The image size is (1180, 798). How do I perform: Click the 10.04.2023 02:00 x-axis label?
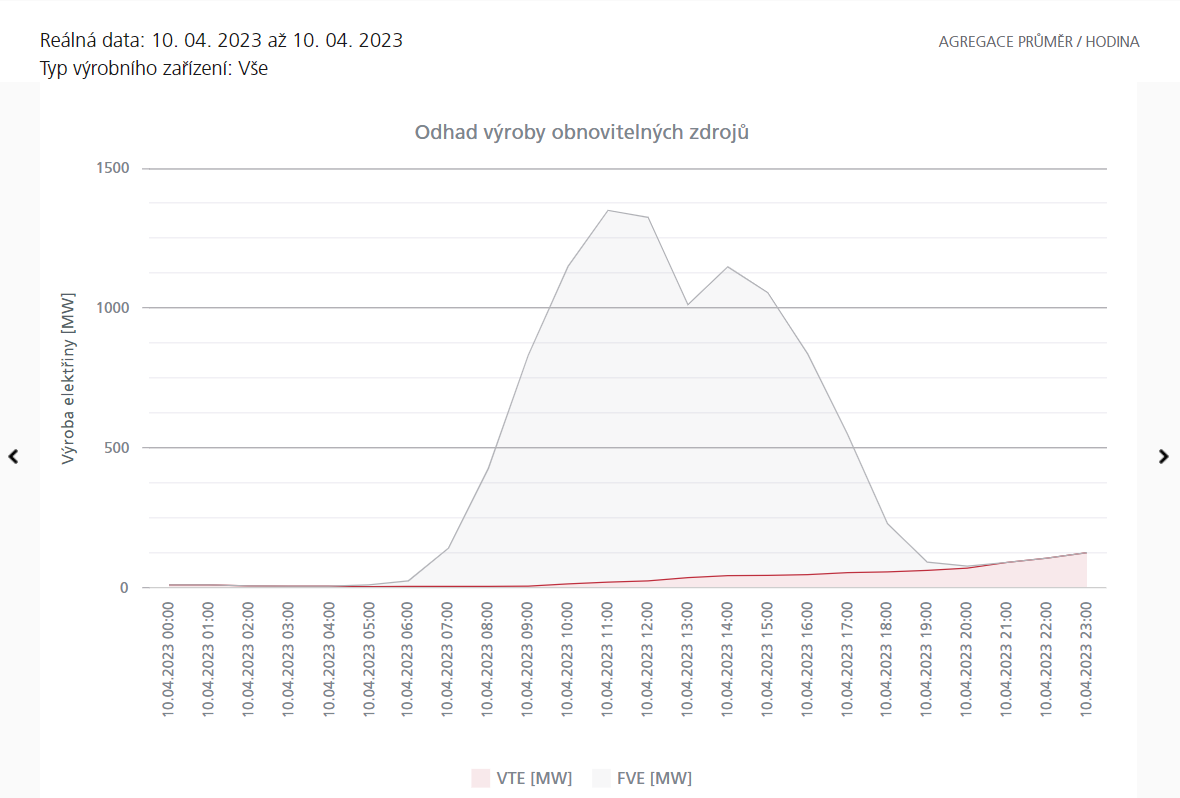point(248,659)
